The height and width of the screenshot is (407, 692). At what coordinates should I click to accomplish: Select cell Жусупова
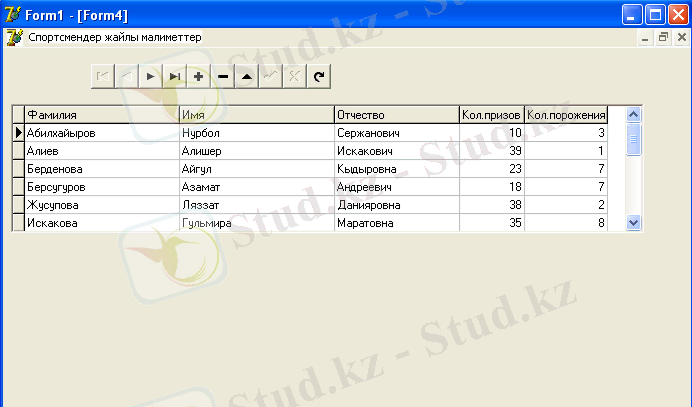pos(102,205)
